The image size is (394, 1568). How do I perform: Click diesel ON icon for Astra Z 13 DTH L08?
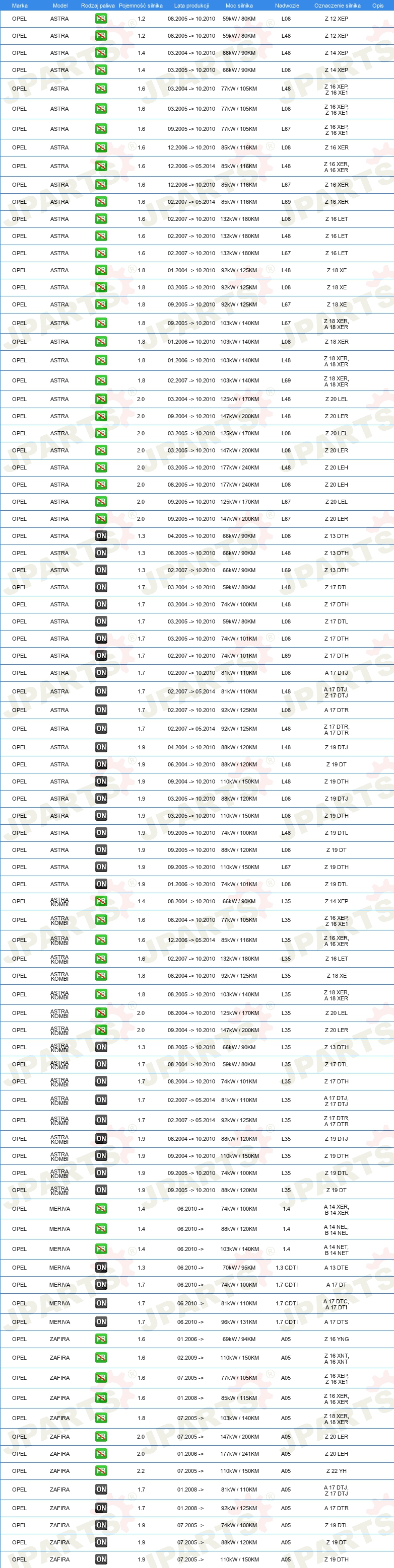(x=101, y=535)
